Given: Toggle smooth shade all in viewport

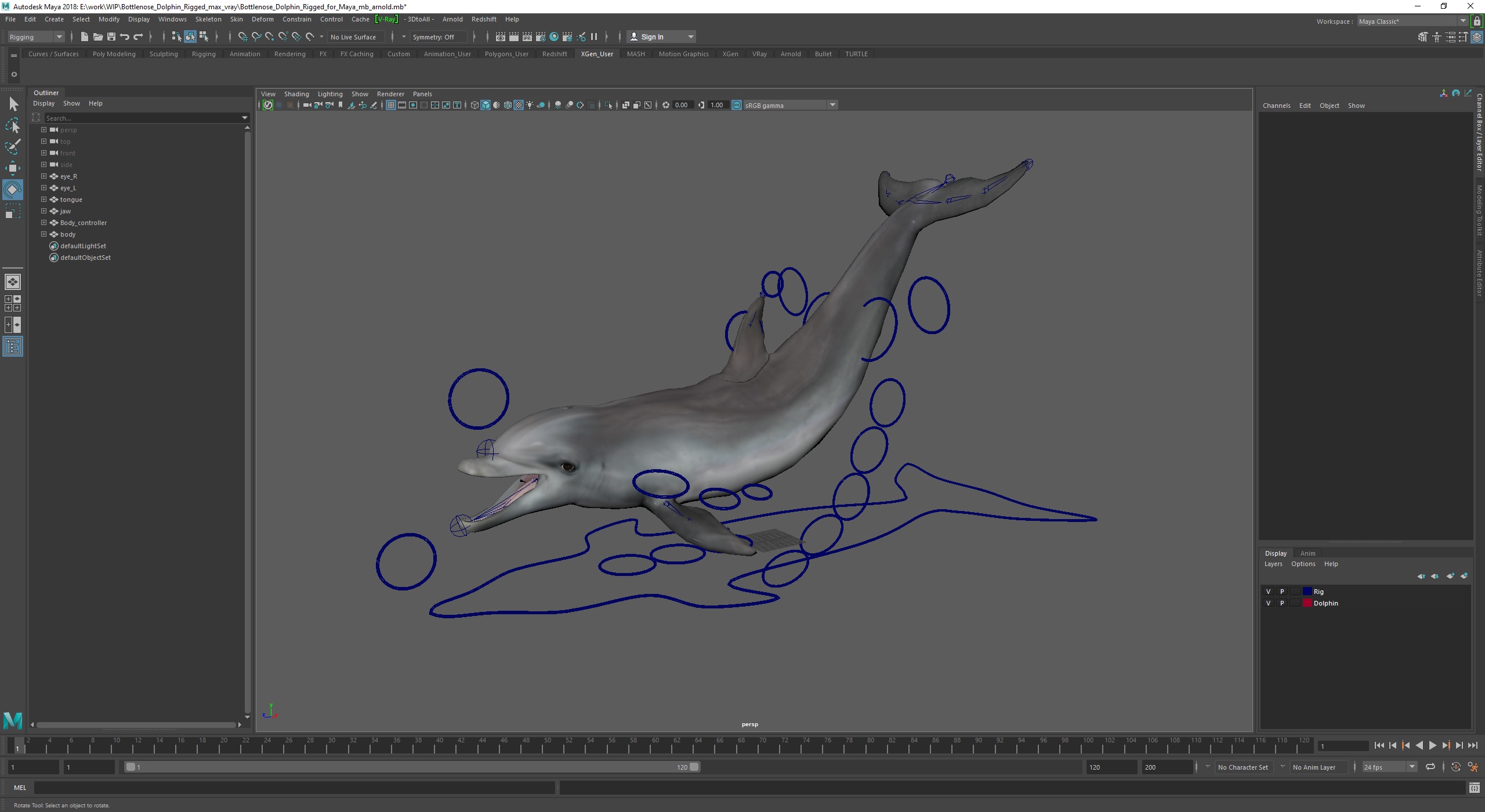Looking at the screenshot, I should (x=486, y=105).
